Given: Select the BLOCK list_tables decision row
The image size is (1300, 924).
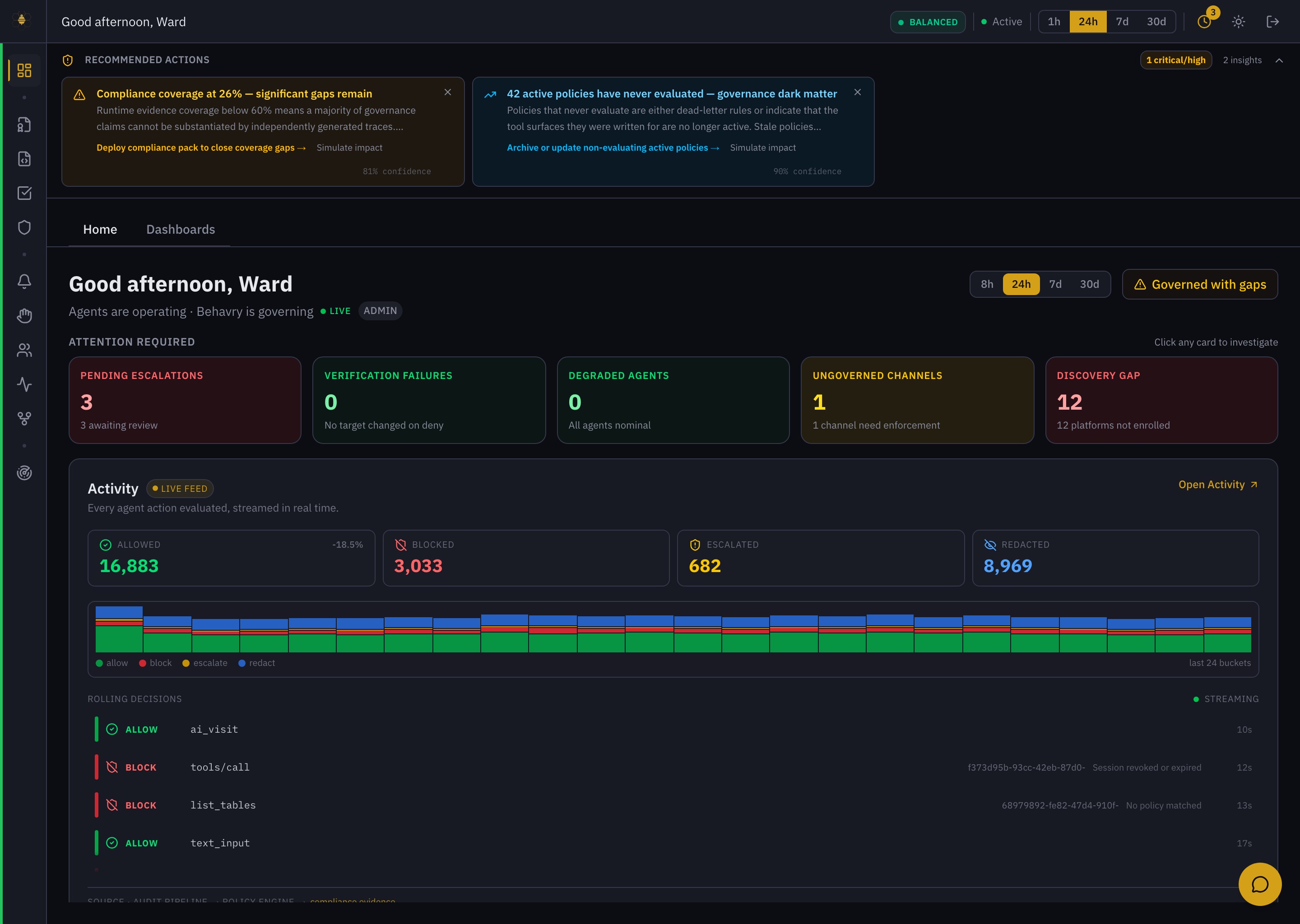Looking at the screenshot, I should click(673, 805).
